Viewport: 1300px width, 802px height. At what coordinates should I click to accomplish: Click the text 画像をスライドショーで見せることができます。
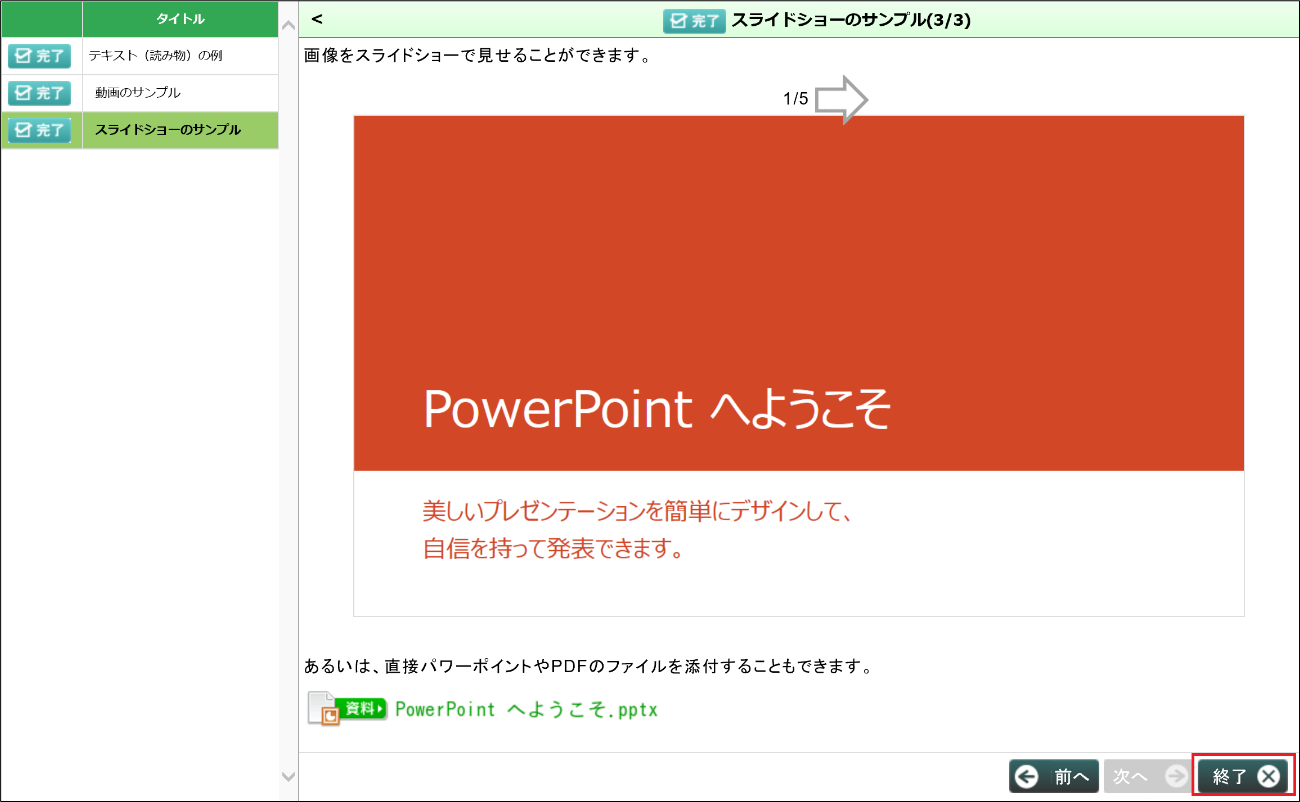(478, 56)
